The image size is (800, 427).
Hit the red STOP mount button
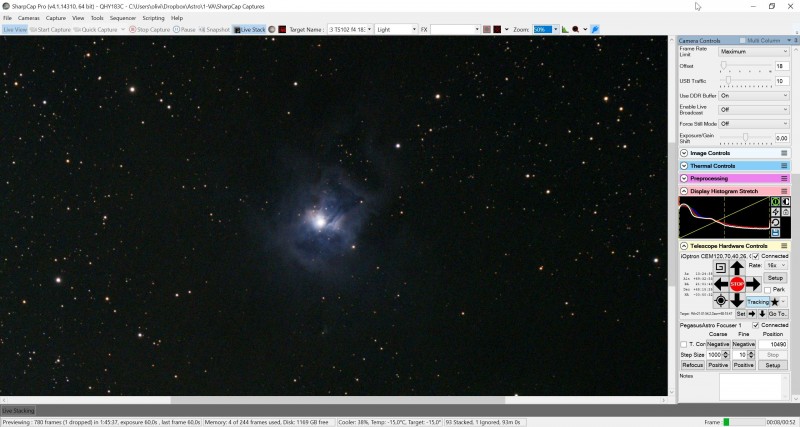pyautogui.click(x=737, y=284)
